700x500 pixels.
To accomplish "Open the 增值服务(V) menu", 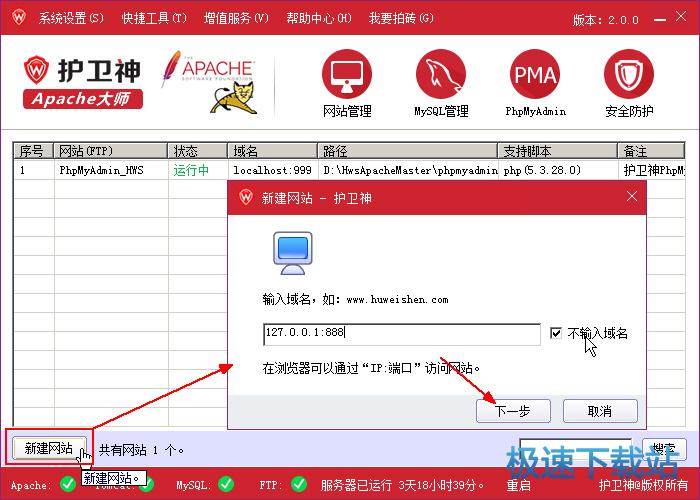I will (236, 18).
